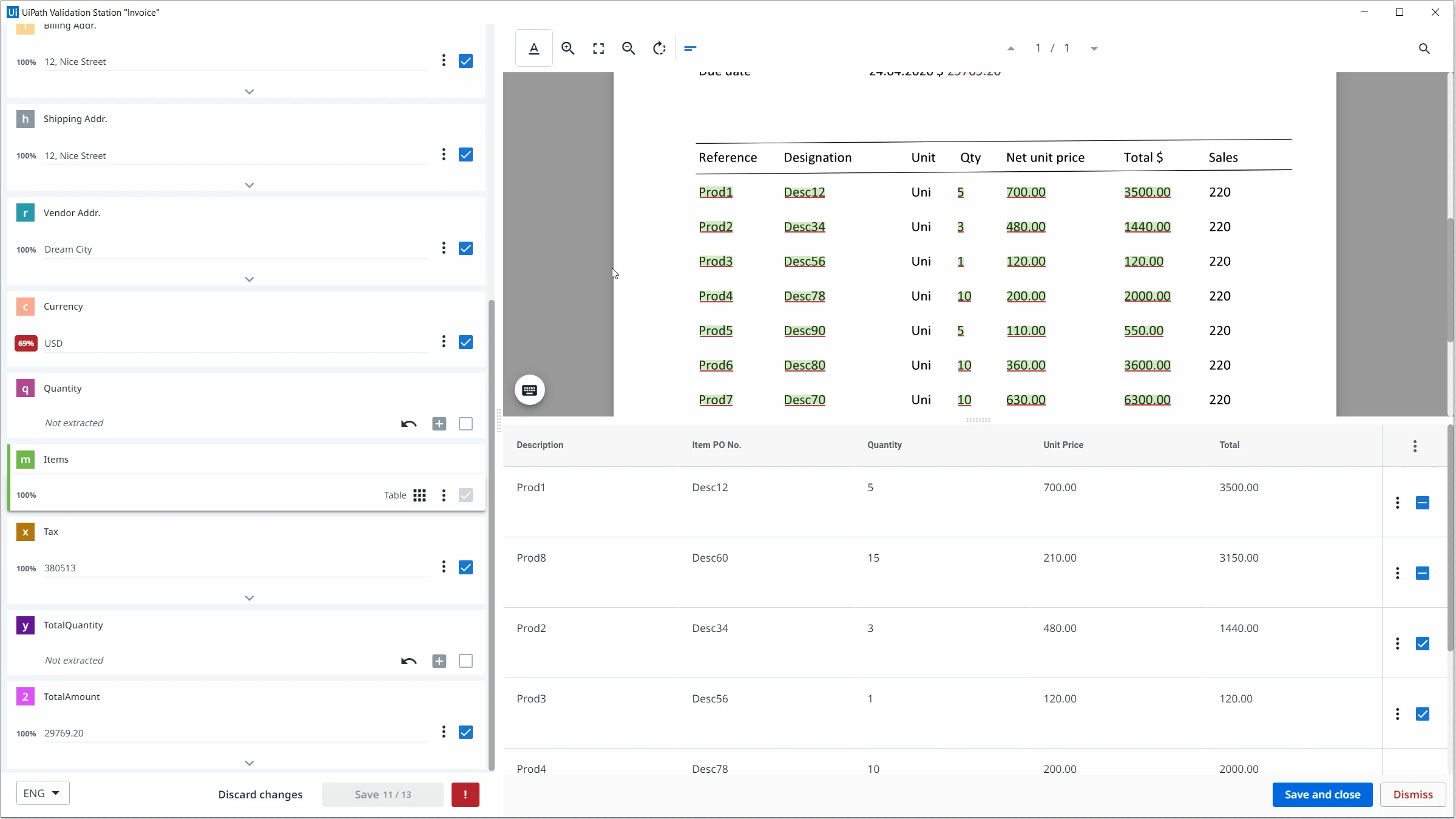The height and width of the screenshot is (819, 1456).
Task: Uncheck the Currency field confirmation checkbox
Action: coord(466,342)
